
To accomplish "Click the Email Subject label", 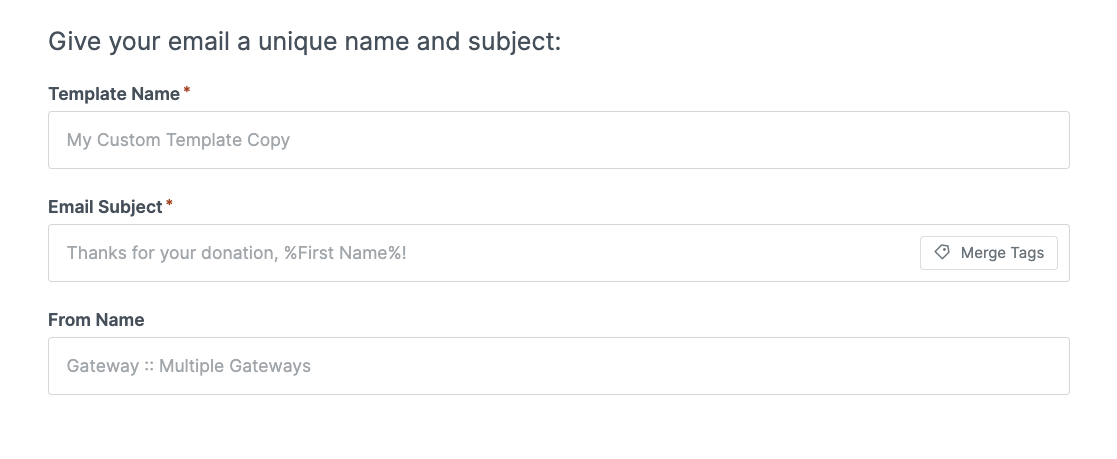I will point(105,207).
